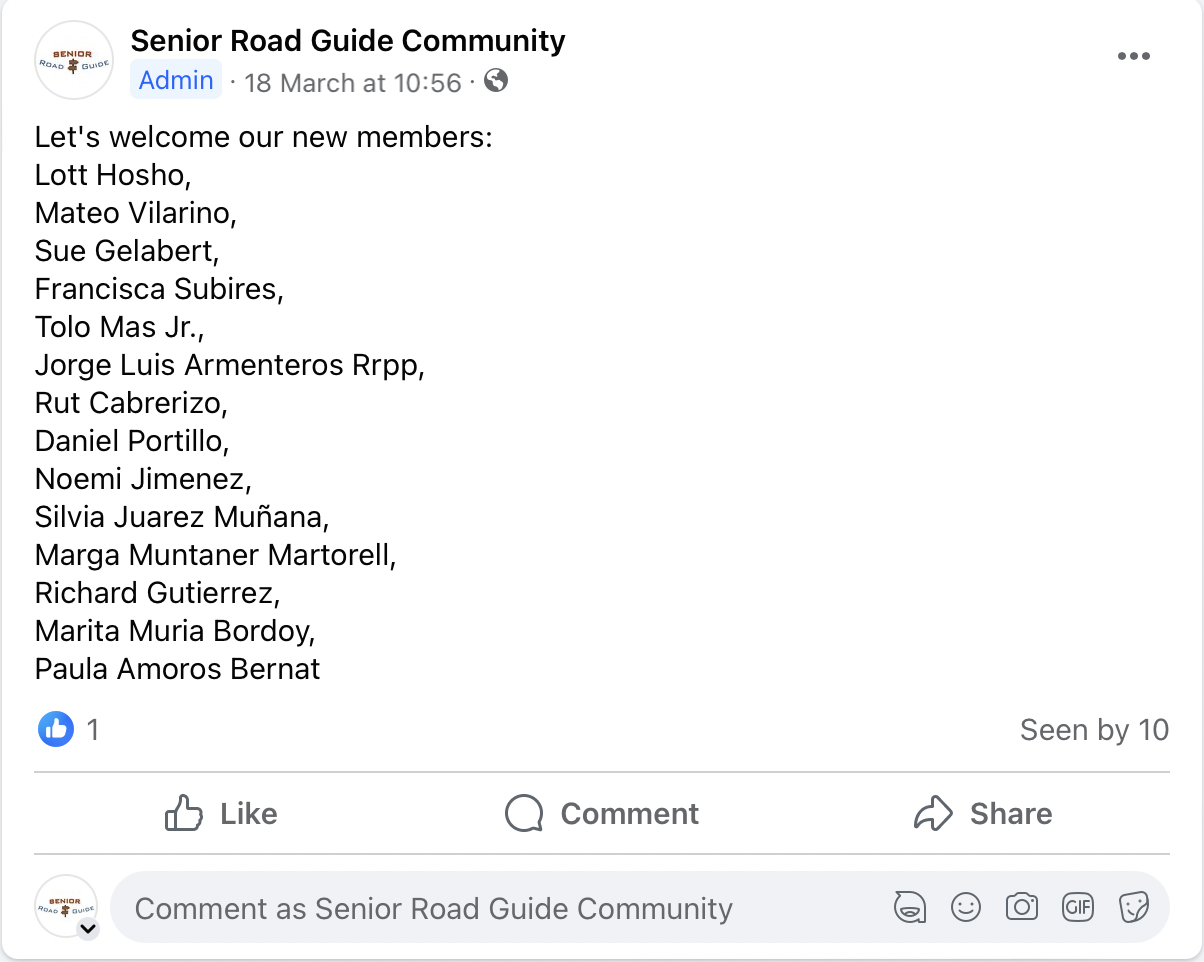The height and width of the screenshot is (962, 1204).
Task: Switch commenting identity via avatar arrow
Action: 88,929
